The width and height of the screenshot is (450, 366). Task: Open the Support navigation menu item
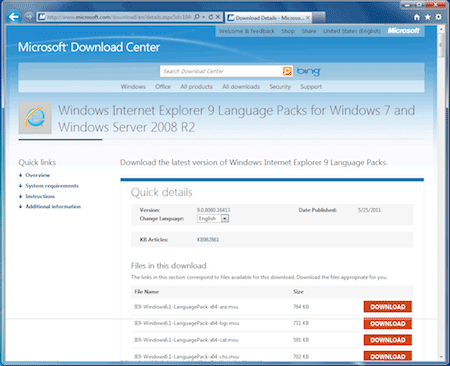click(311, 87)
